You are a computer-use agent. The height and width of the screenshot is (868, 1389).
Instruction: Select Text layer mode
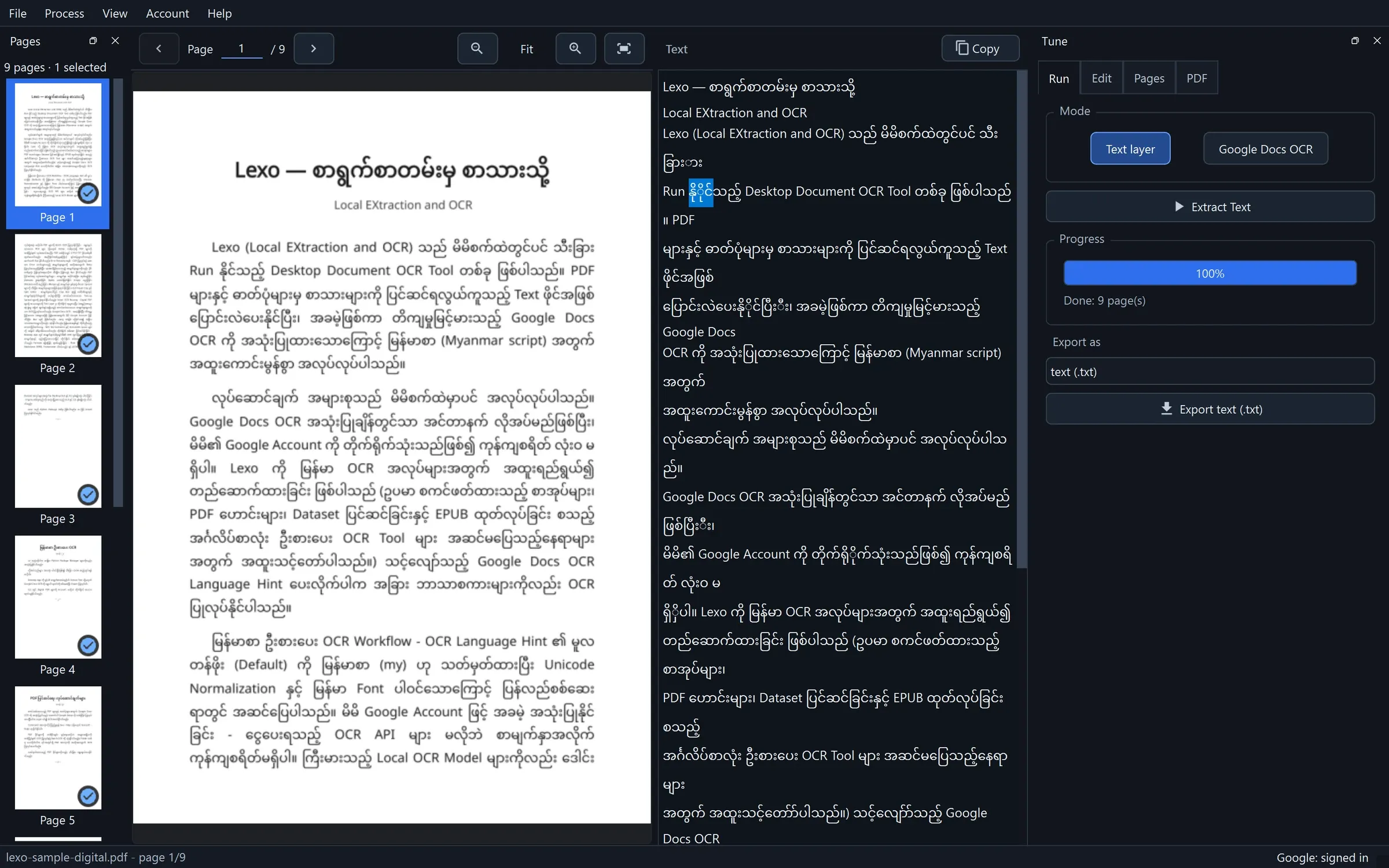[x=1130, y=149]
